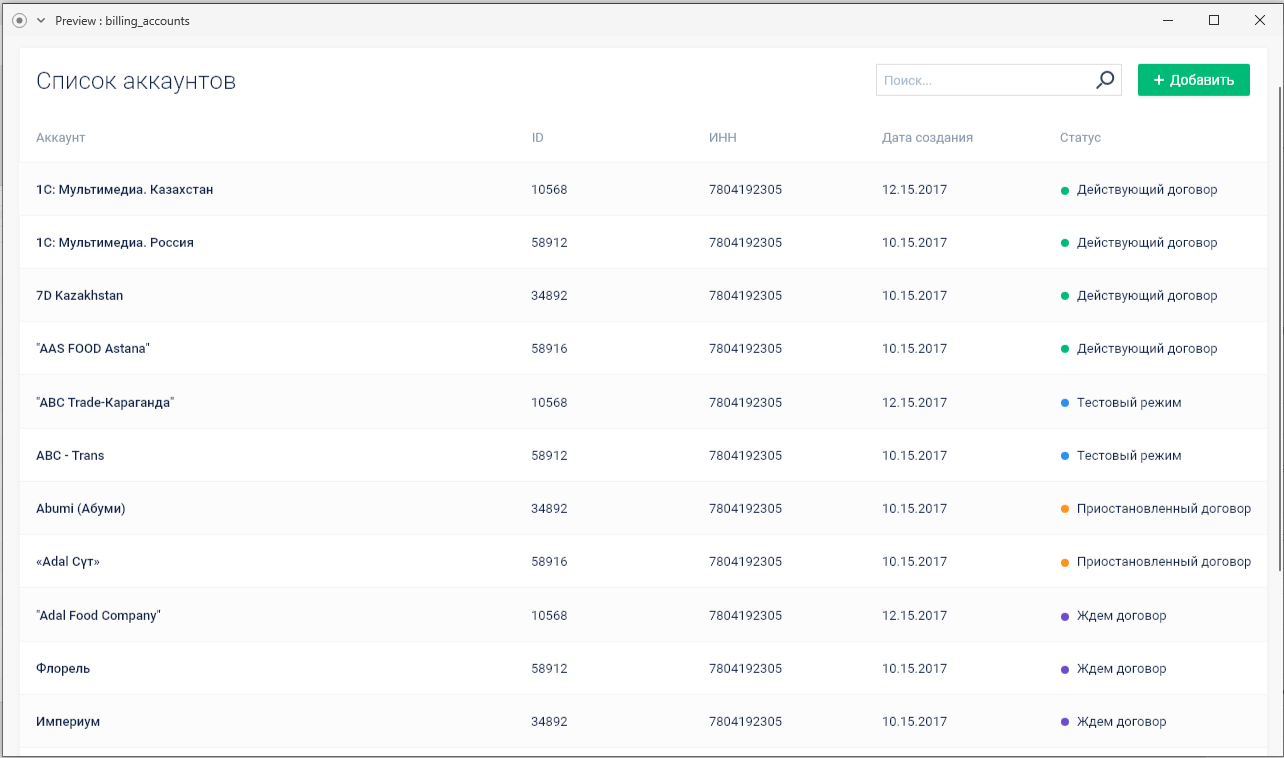Close the Preview window

point(1260,20)
